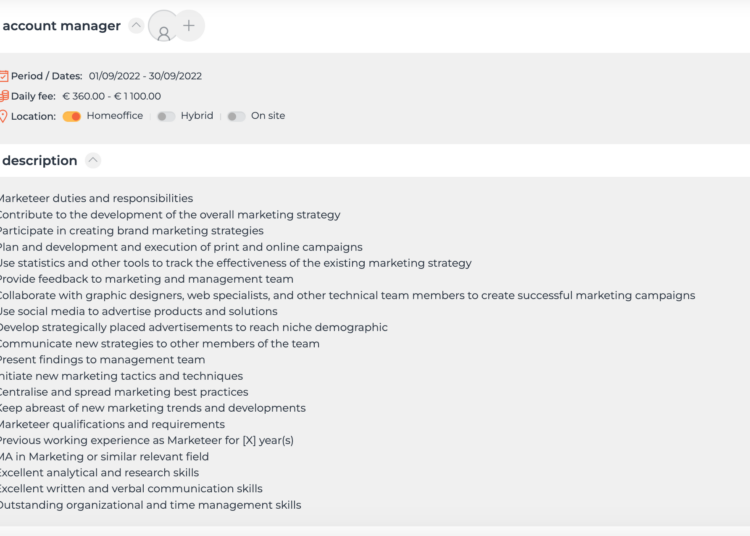Click the 'Marketeer qualifications and requirements' line
This screenshot has height=536, width=750.
tap(111, 424)
